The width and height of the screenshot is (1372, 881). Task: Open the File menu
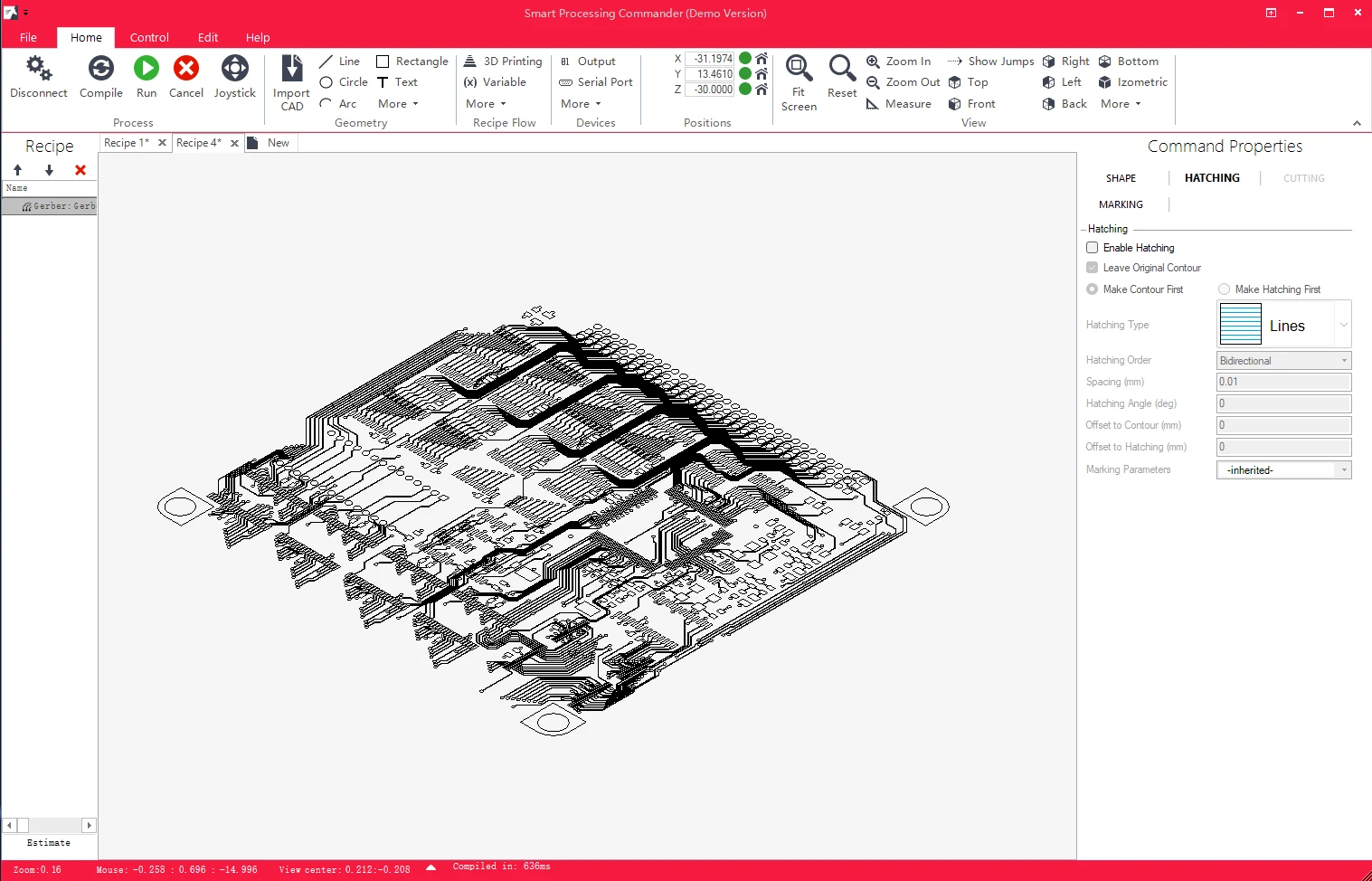point(28,37)
